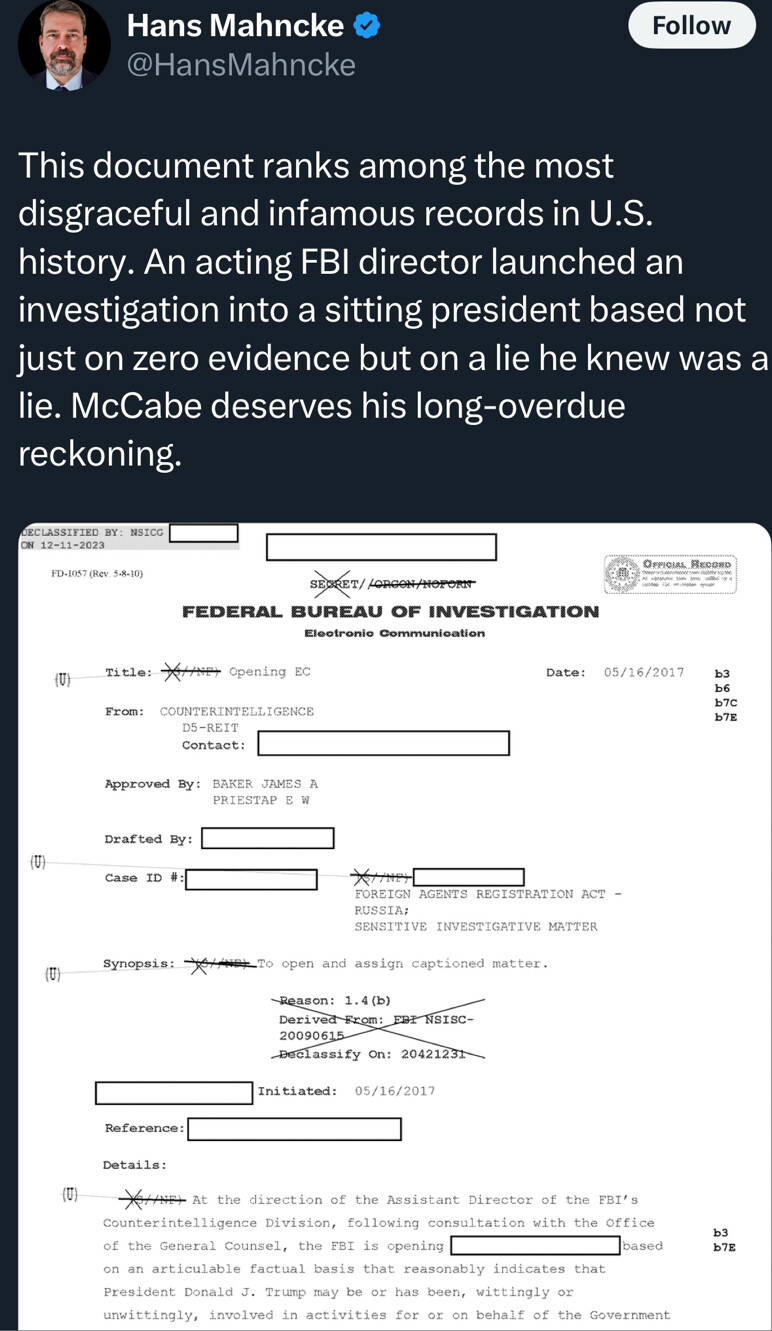
Task: Follow Hans Mahncke
Action: click(691, 26)
